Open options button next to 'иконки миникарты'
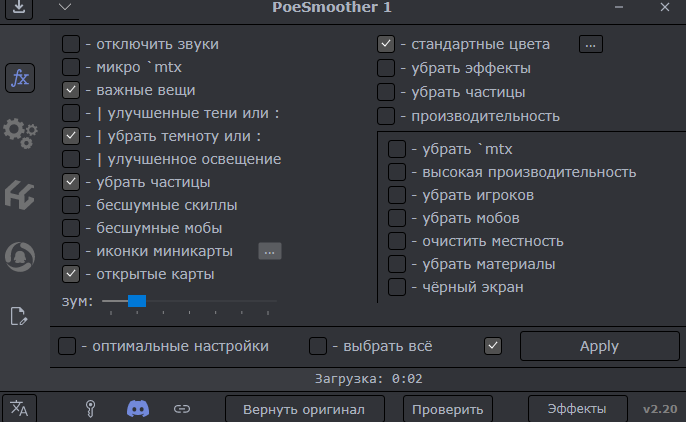 270,251
